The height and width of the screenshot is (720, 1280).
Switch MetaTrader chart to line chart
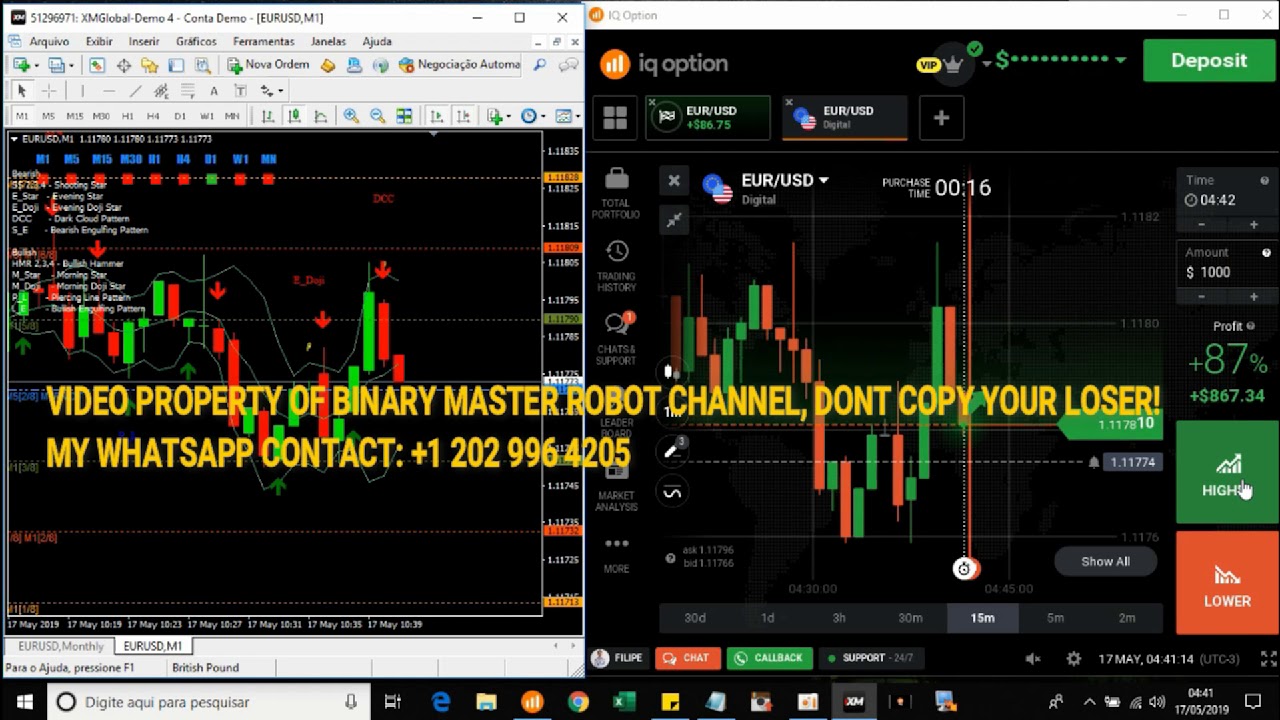tap(320, 116)
